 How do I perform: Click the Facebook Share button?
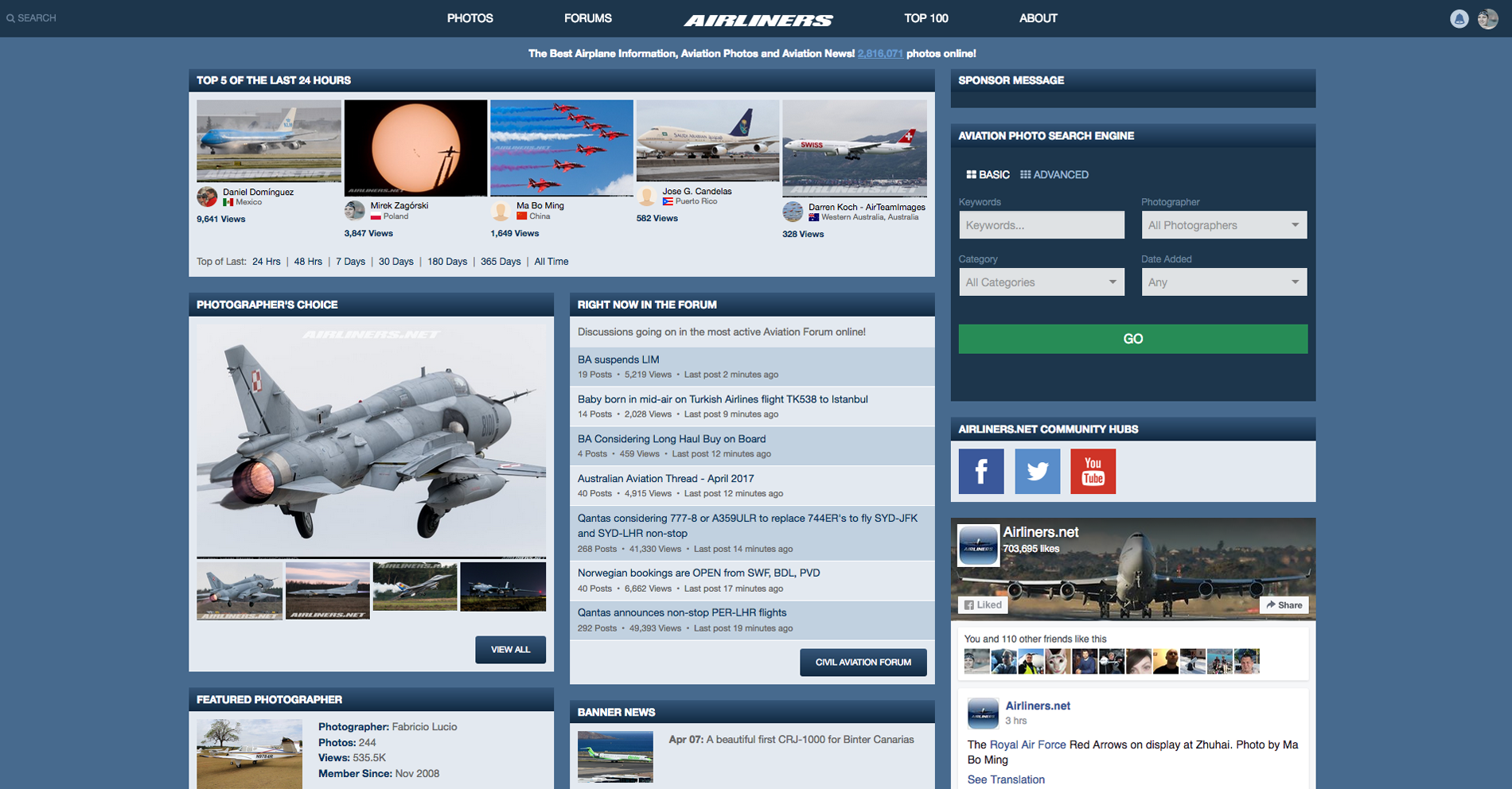coord(1284,605)
